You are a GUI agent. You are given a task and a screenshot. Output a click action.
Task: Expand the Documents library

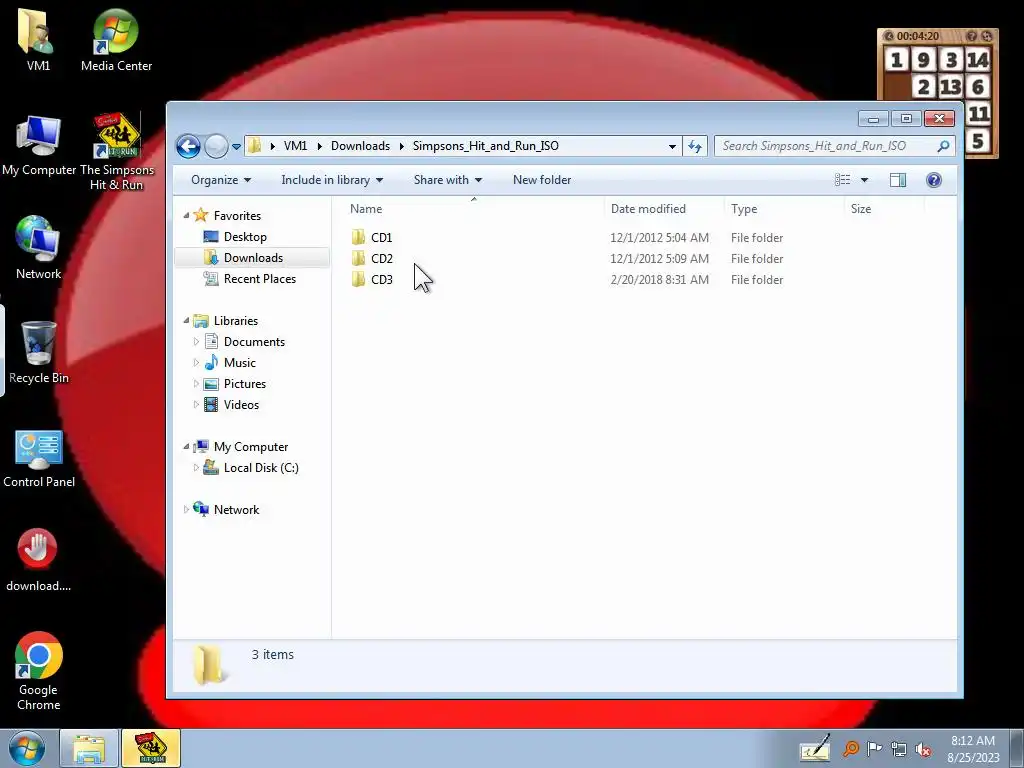click(x=196, y=342)
